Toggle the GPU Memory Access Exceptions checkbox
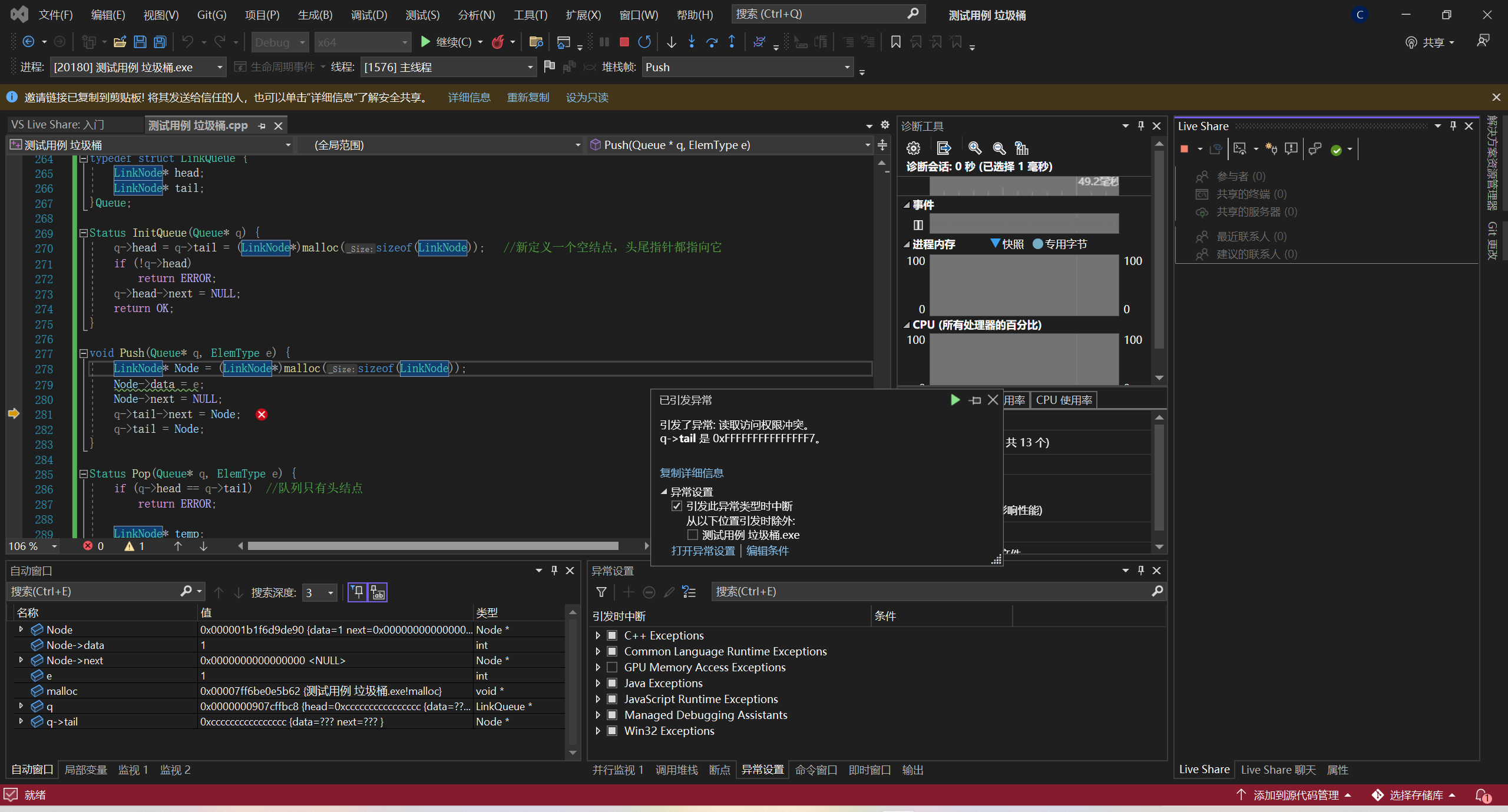Viewport: 1508px width, 812px height. point(612,667)
